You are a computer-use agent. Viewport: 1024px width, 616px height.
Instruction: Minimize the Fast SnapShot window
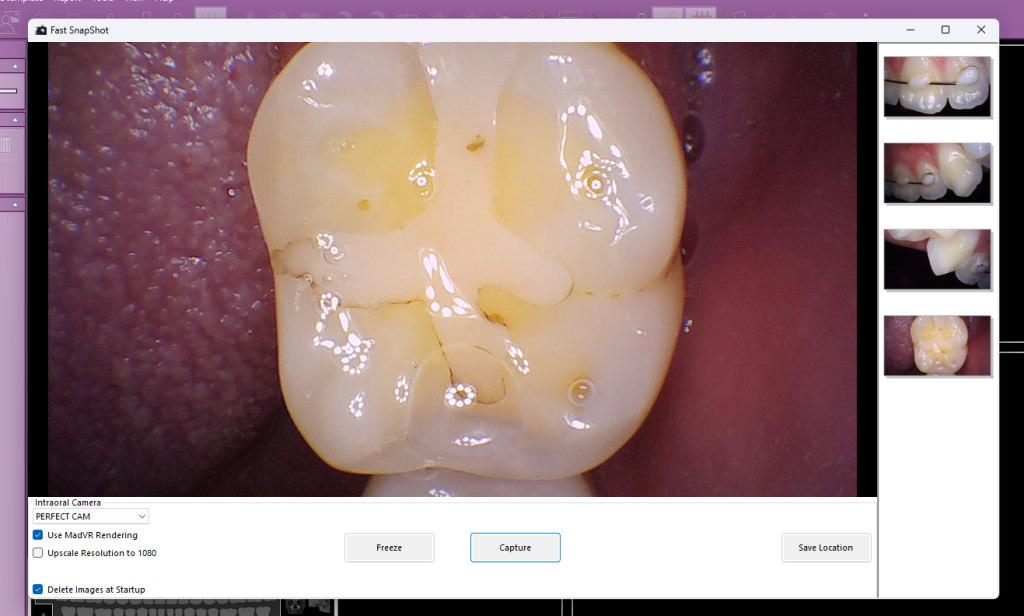[909, 30]
